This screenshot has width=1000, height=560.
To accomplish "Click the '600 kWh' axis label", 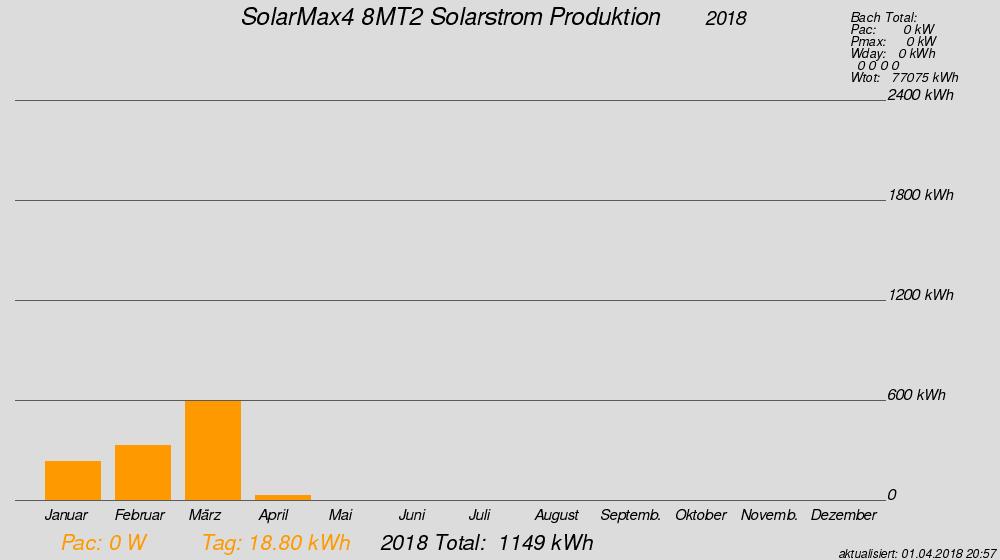I will click(x=916, y=395).
